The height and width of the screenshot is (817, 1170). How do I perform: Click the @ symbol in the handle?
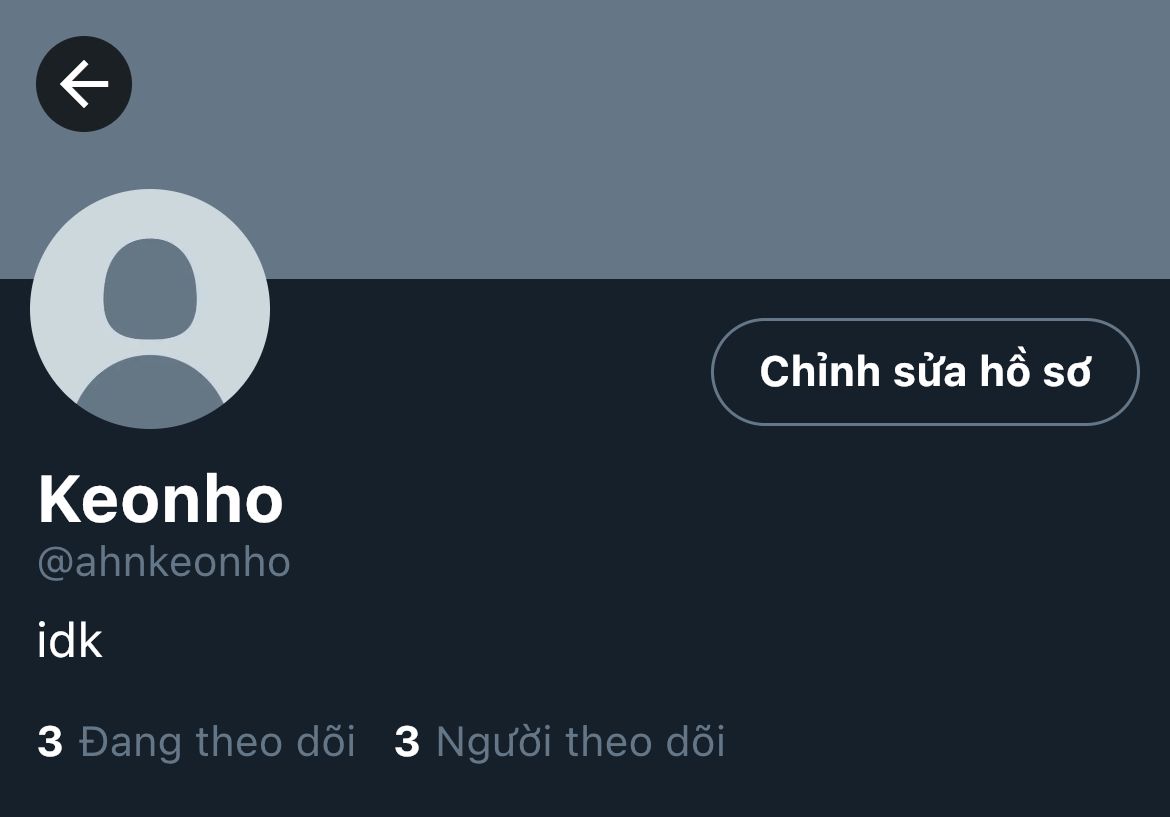[54, 563]
